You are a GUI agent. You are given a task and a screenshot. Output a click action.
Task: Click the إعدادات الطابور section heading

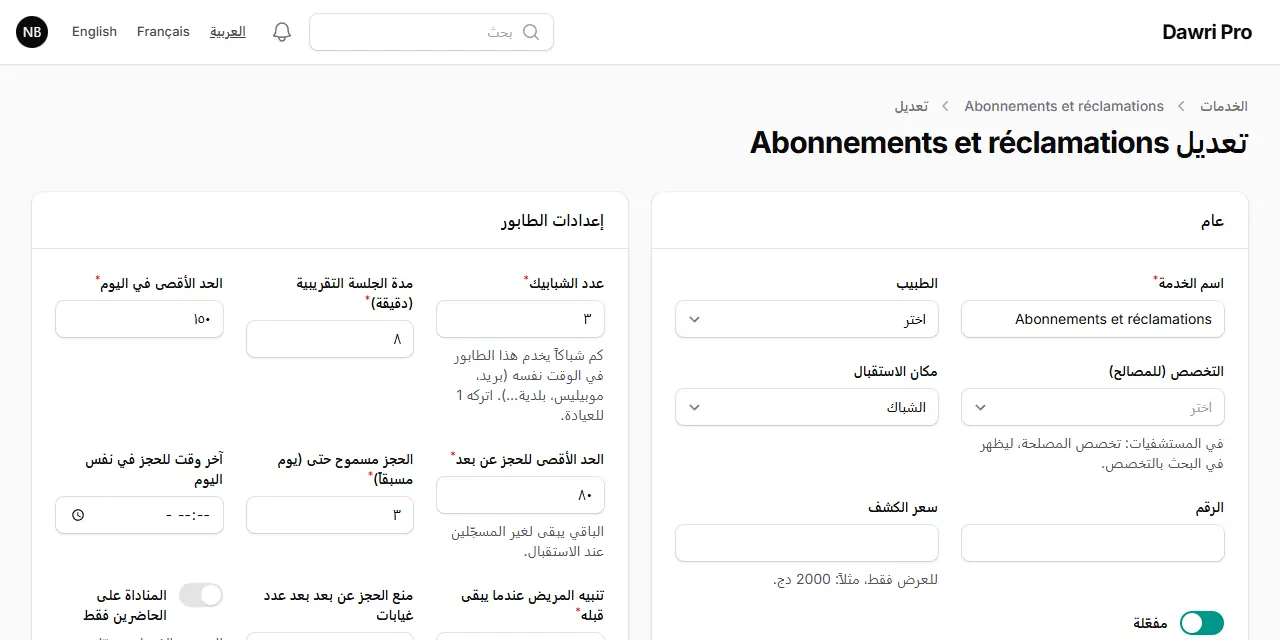(553, 221)
